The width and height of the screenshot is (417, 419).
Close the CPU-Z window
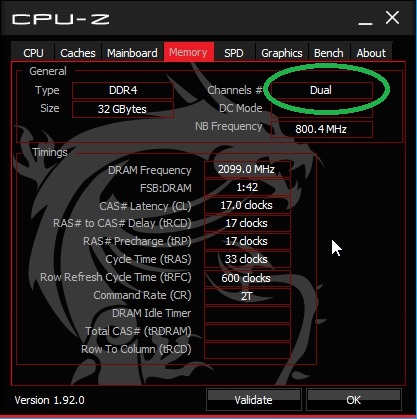coord(392,18)
